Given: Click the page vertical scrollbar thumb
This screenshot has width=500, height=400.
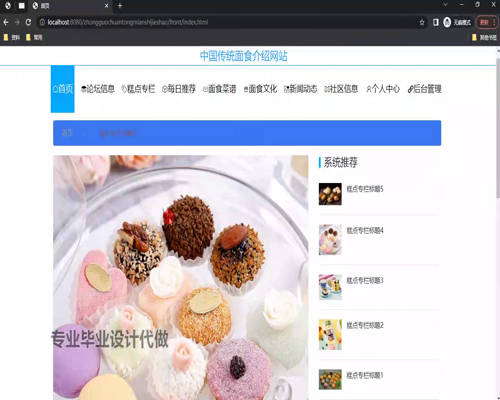Looking at the screenshot, I should click(x=498, y=128).
